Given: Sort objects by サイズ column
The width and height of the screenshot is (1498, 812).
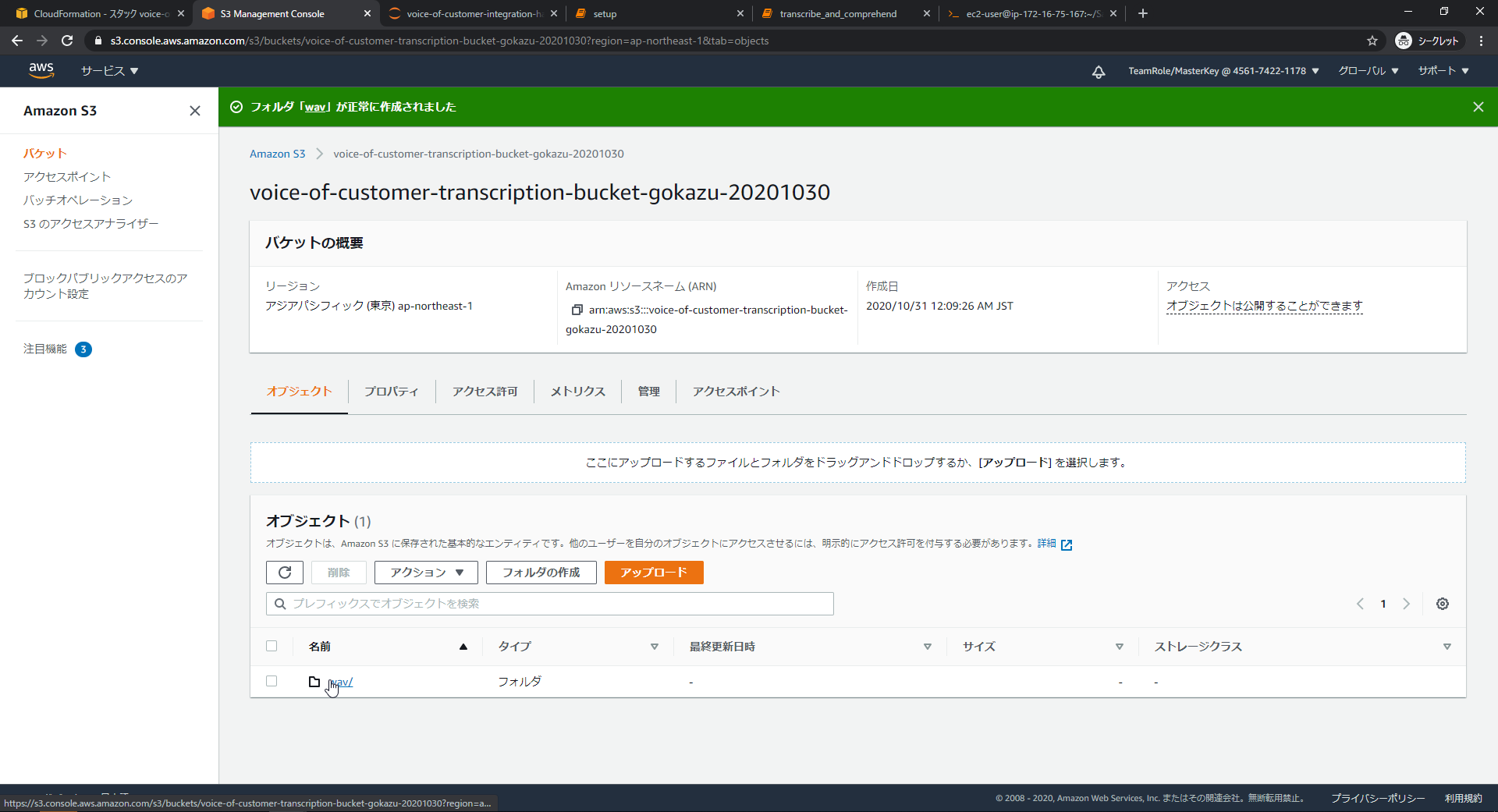Looking at the screenshot, I should click(x=1043, y=647).
